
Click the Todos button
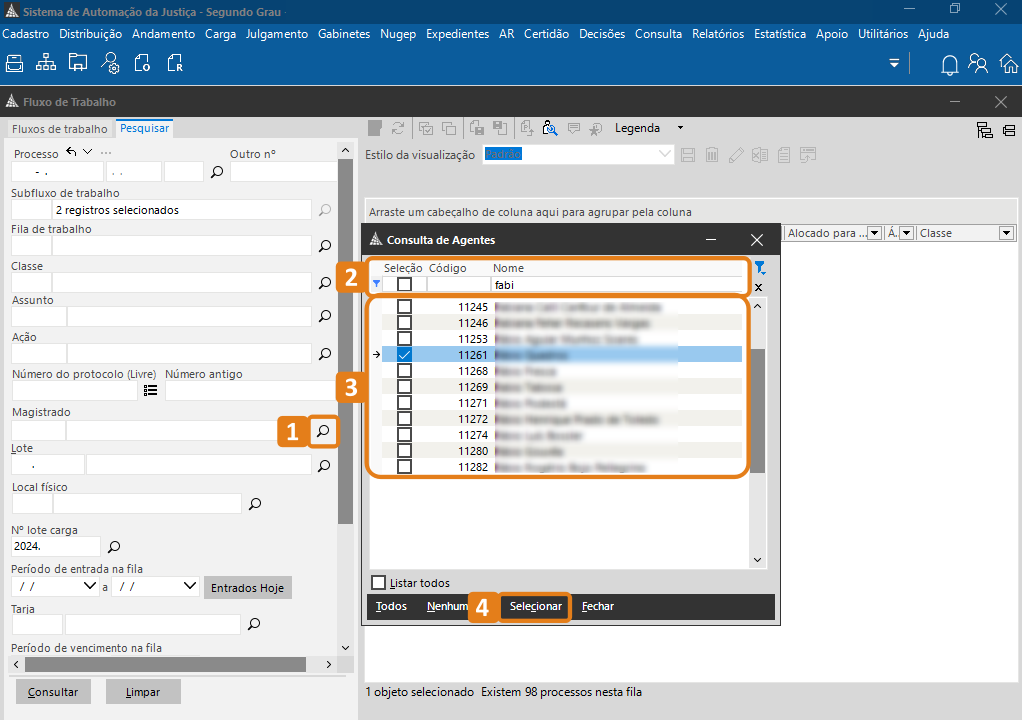[x=391, y=607]
